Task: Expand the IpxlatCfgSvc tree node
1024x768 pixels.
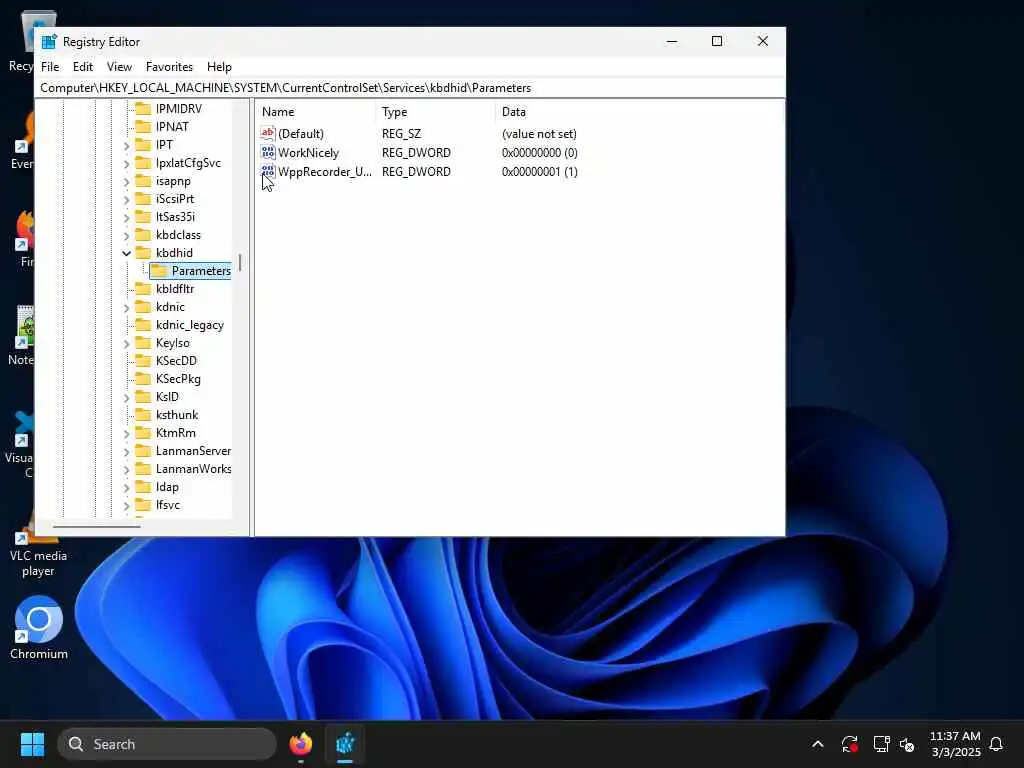Action: [x=127, y=163]
